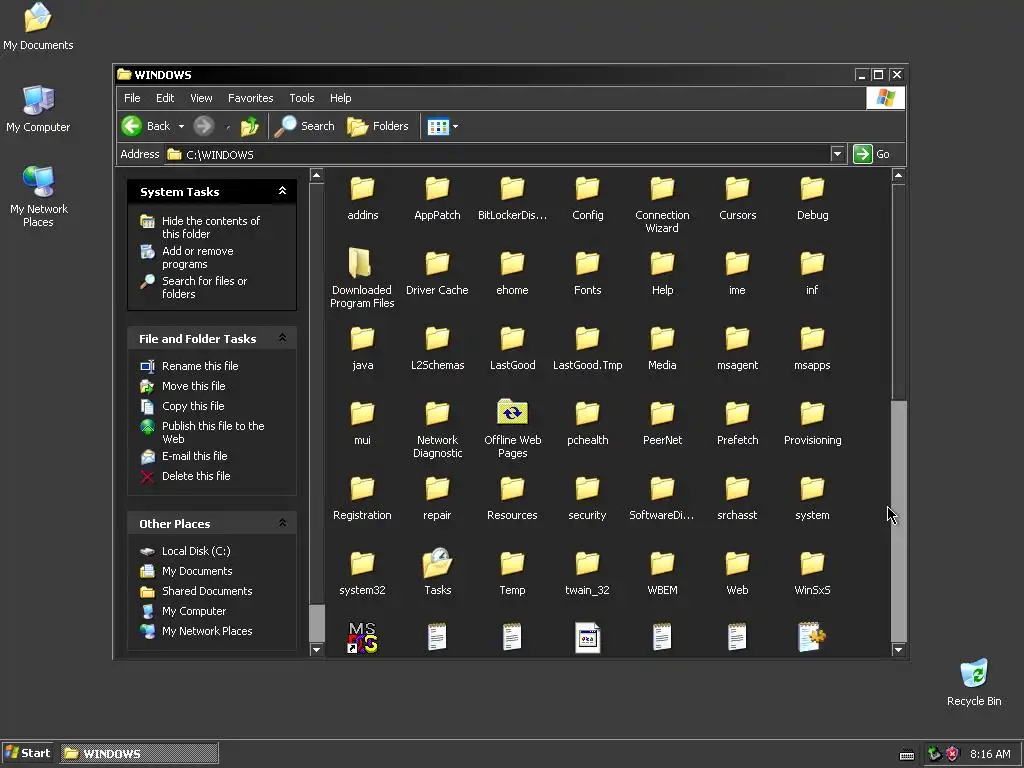Select the Cursors folder
The width and height of the screenshot is (1024, 768).
pos(737,199)
